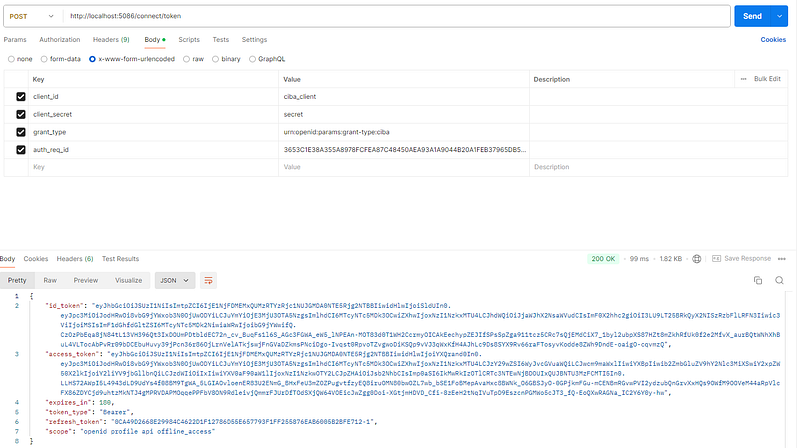The width and height of the screenshot is (800, 448).
Task: Open the Headers (9) request tab
Action: coord(111,40)
